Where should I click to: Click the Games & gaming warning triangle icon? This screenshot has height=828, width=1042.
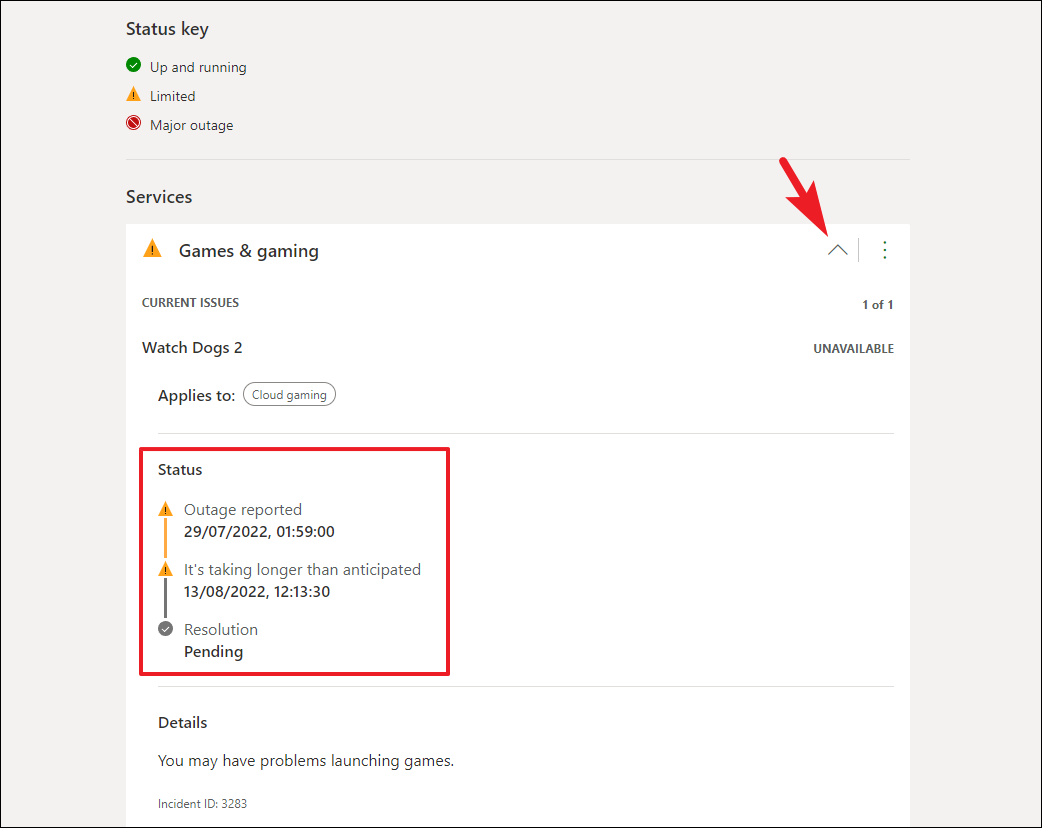pos(152,249)
